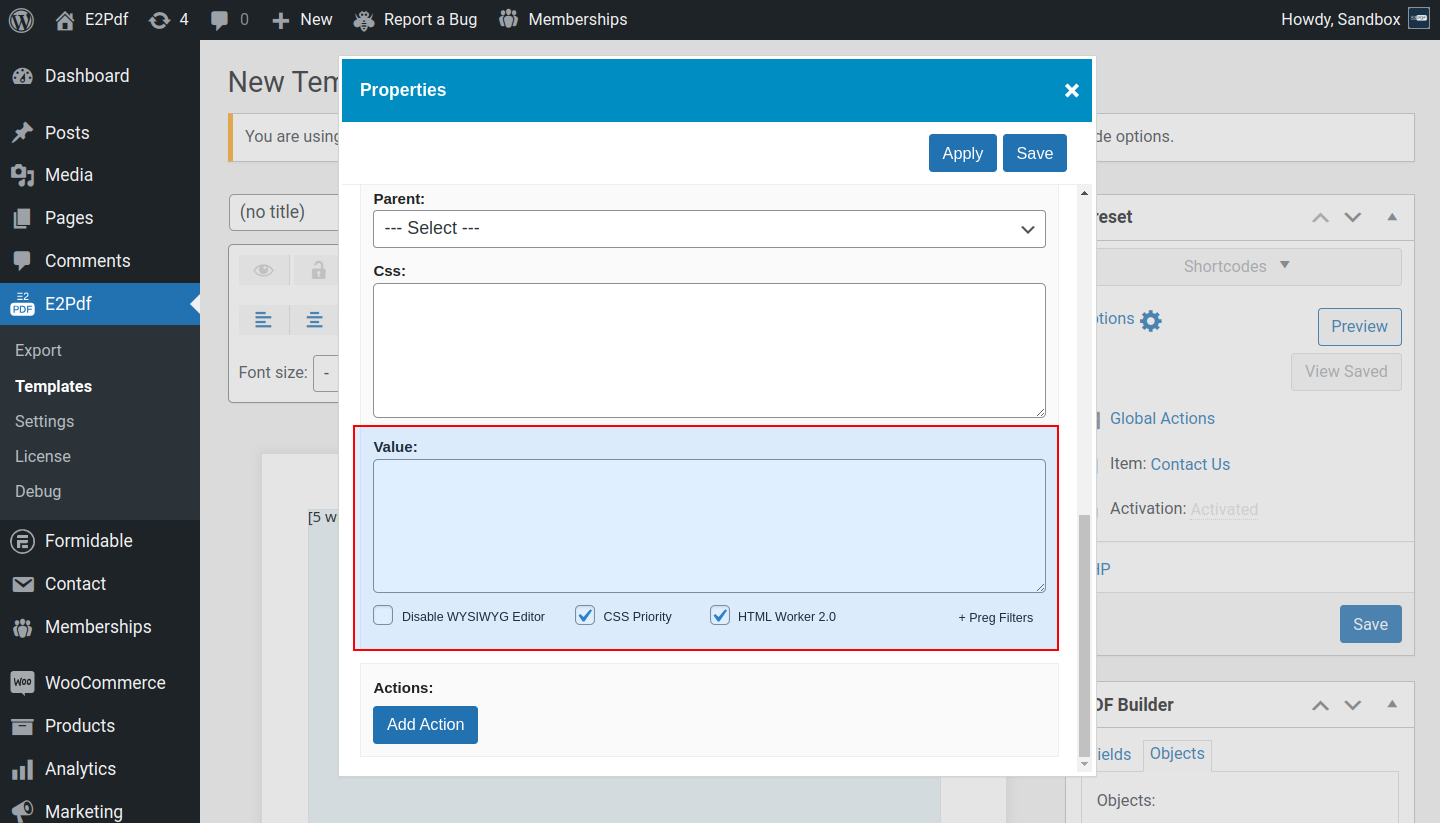The height and width of the screenshot is (823, 1440).
Task: Enable Disable WYSIWYG Editor checkbox
Action: 383,615
